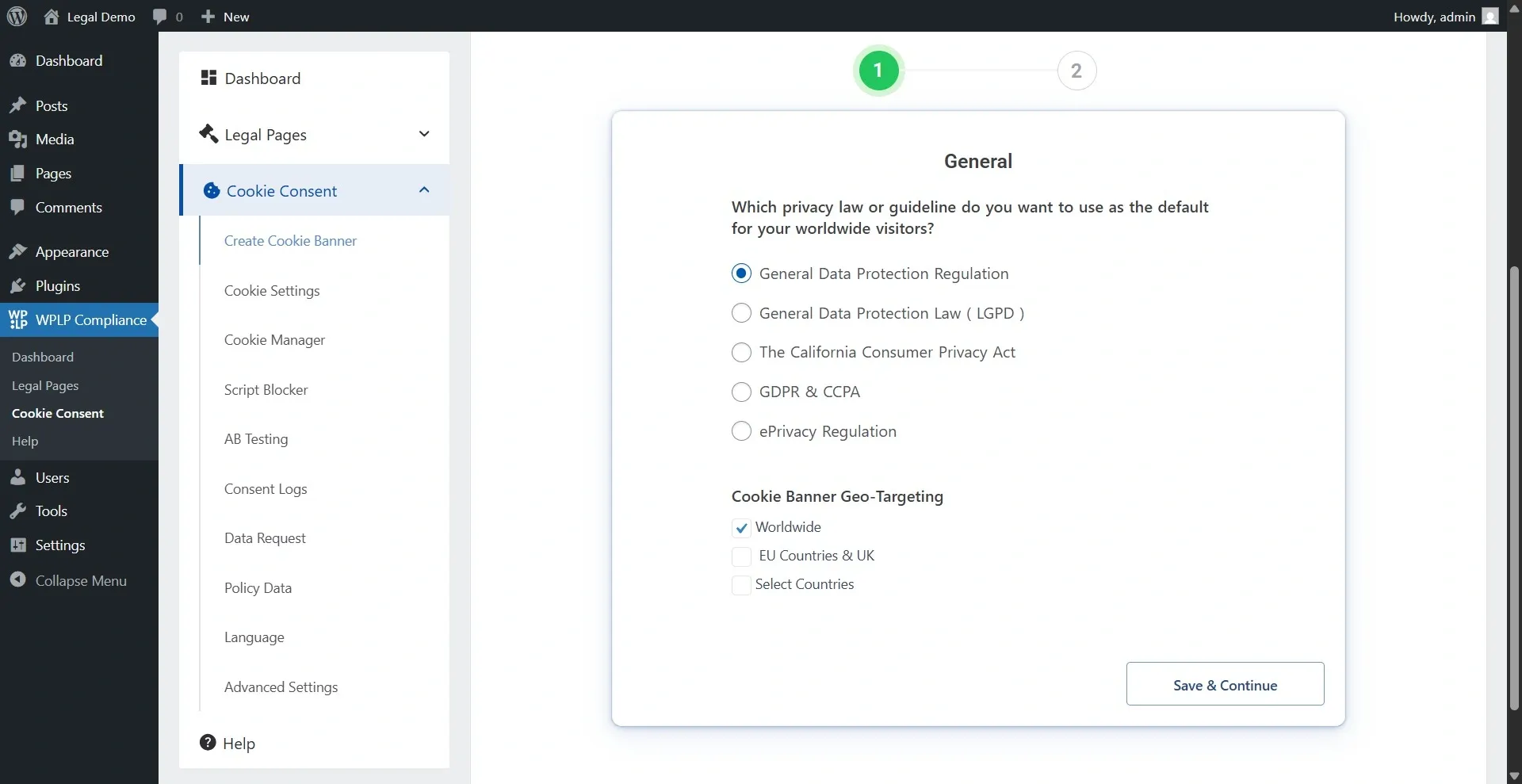The height and width of the screenshot is (784, 1522).
Task: Open Consent Logs submenu item
Action: (x=266, y=488)
